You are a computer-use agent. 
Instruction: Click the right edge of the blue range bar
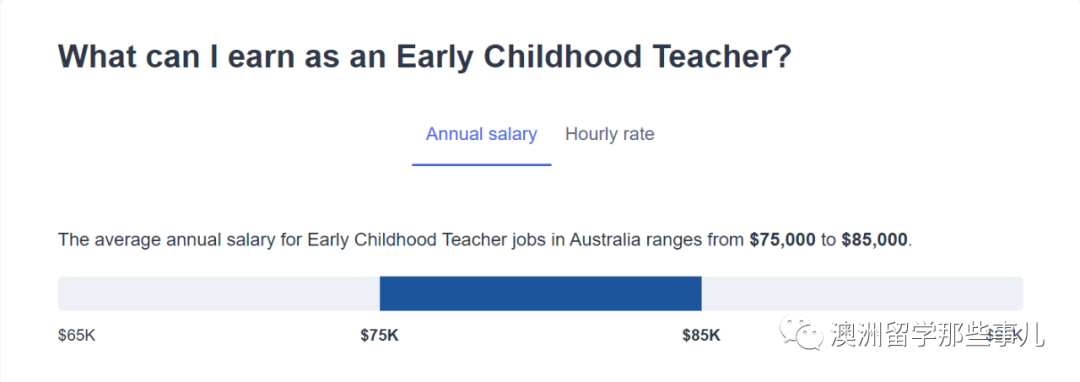tap(700, 293)
